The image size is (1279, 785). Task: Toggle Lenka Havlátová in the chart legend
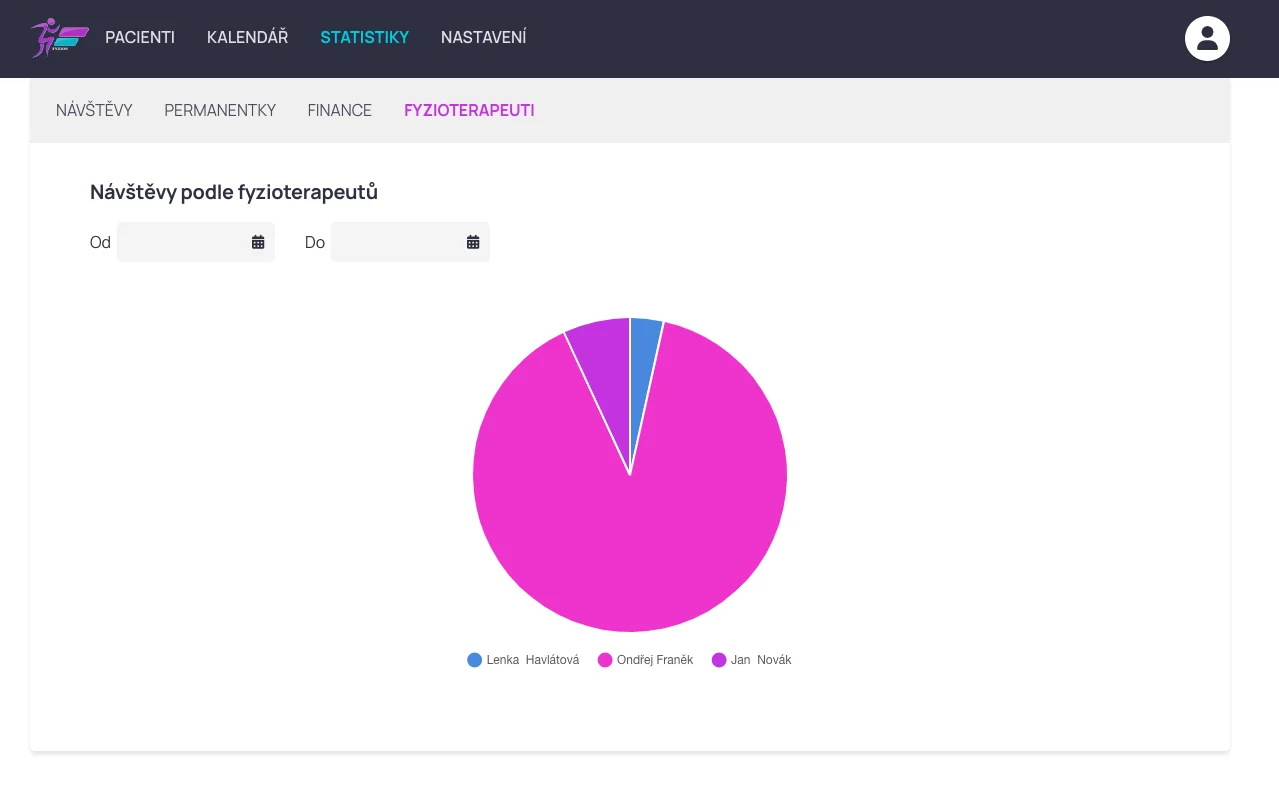tap(523, 660)
